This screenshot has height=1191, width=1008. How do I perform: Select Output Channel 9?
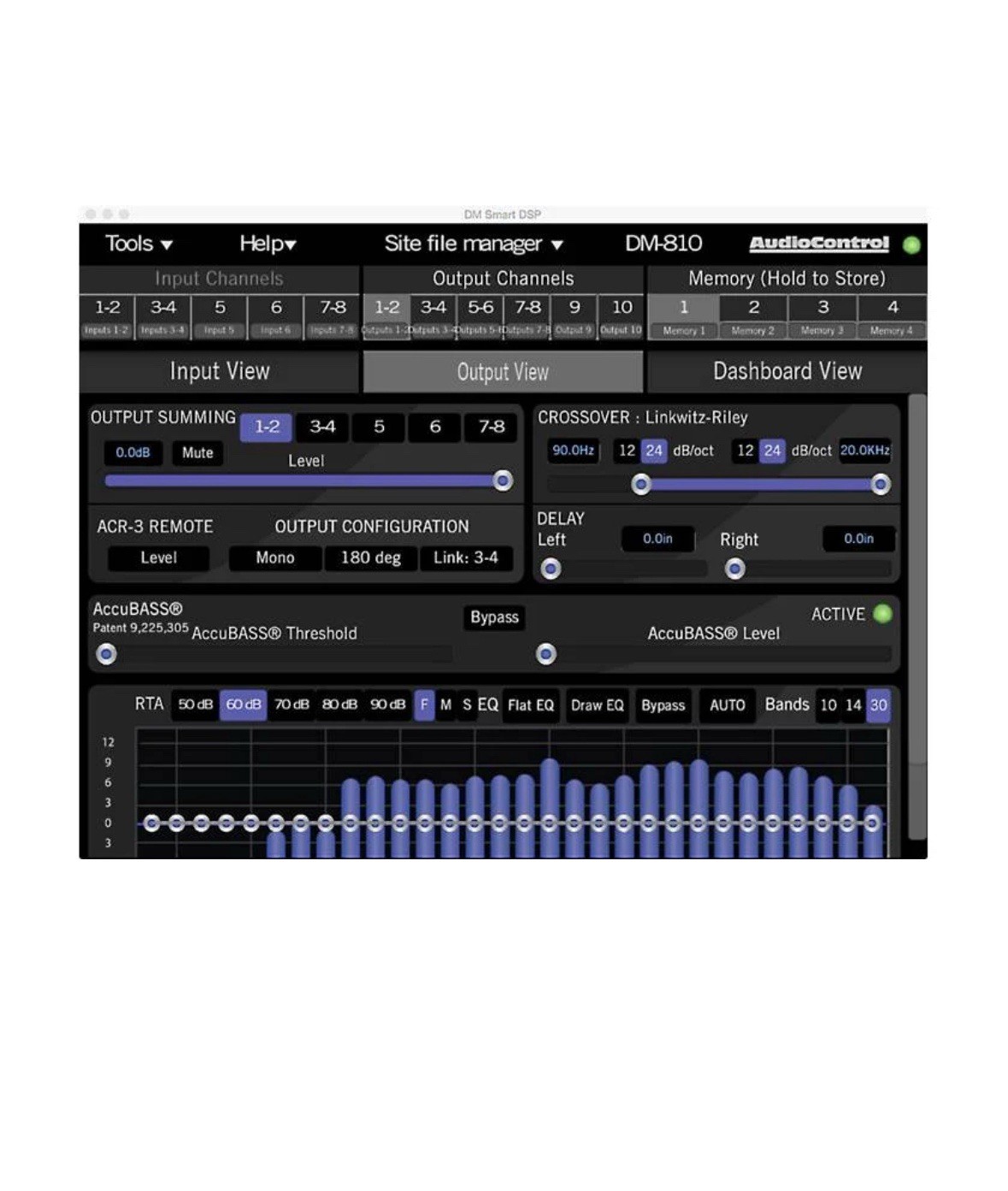click(x=575, y=317)
